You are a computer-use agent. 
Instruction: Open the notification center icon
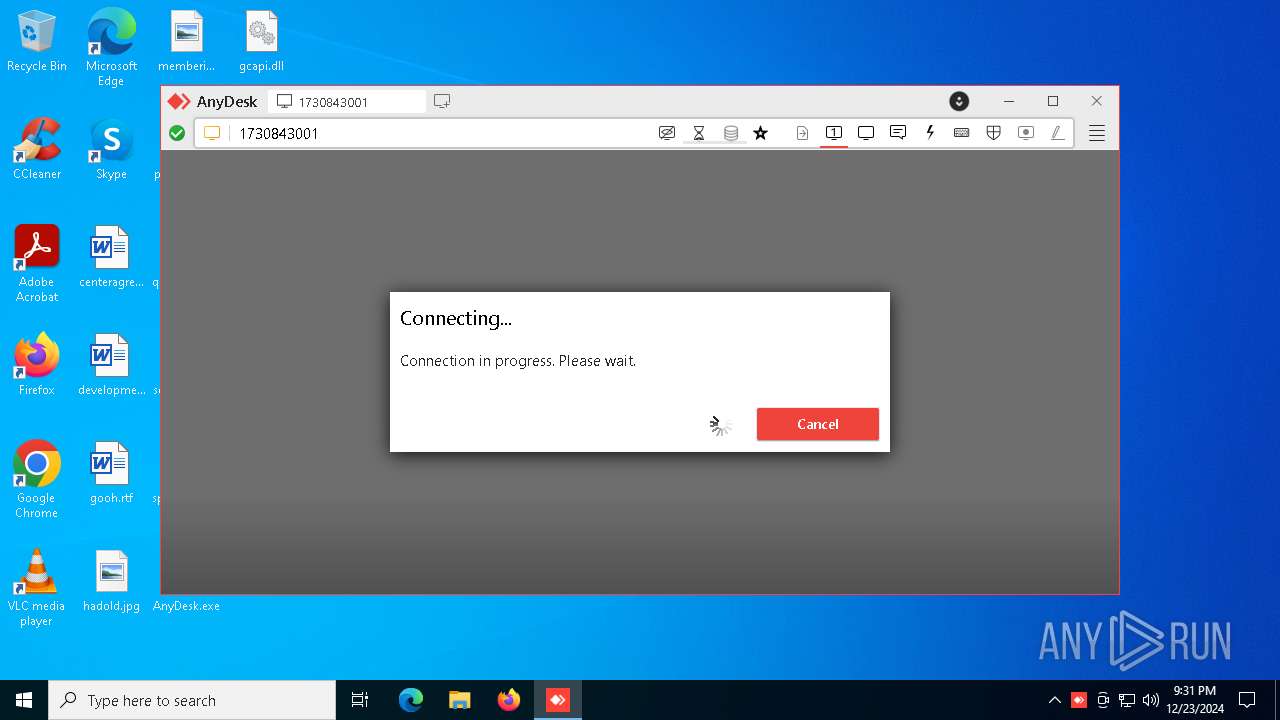(1247, 700)
